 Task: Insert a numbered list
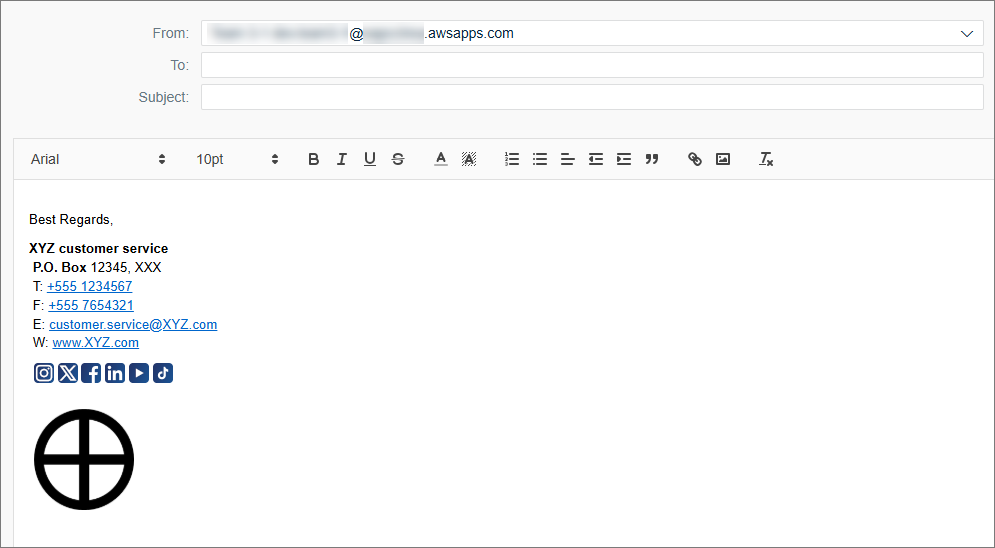512,159
